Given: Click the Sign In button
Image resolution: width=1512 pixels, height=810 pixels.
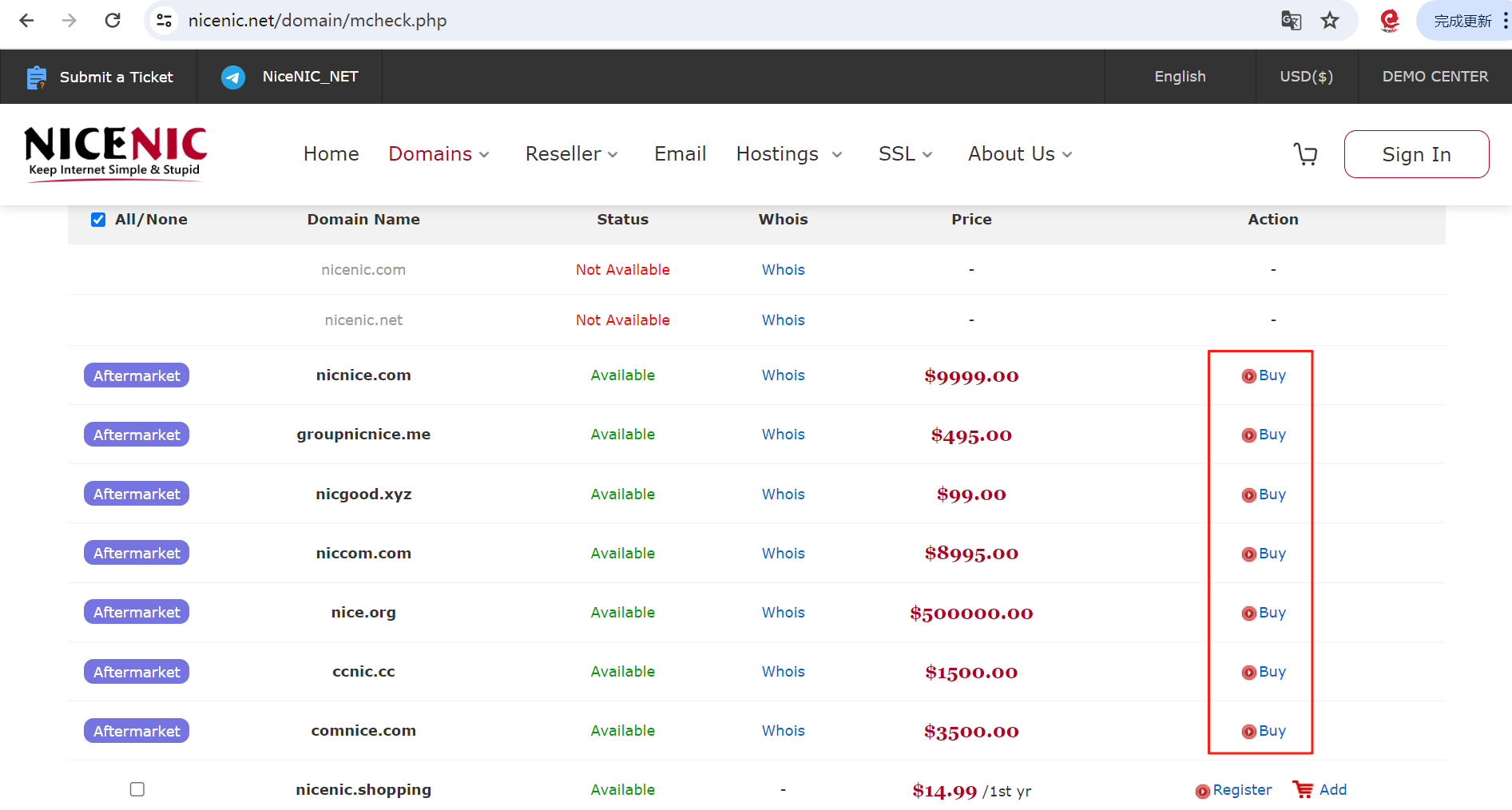Looking at the screenshot, I should 1415,154.
